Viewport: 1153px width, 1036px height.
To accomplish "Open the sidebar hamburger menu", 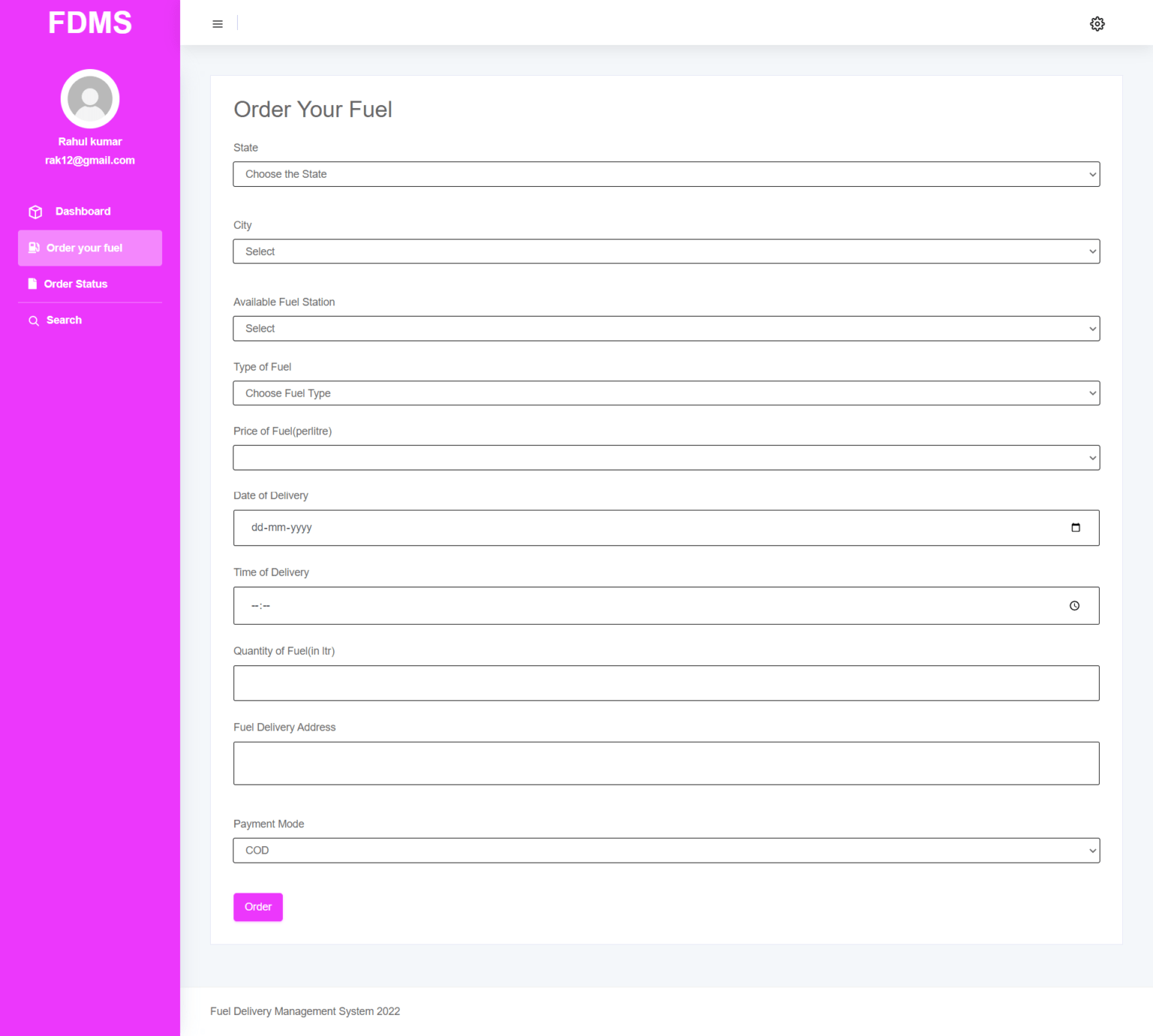I will [x=217, y=23].
